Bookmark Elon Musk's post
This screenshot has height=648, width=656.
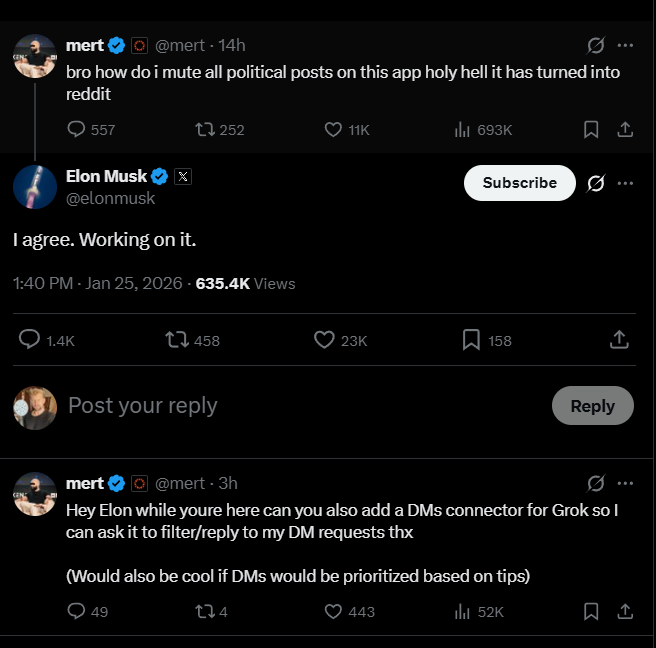(471, 340)
